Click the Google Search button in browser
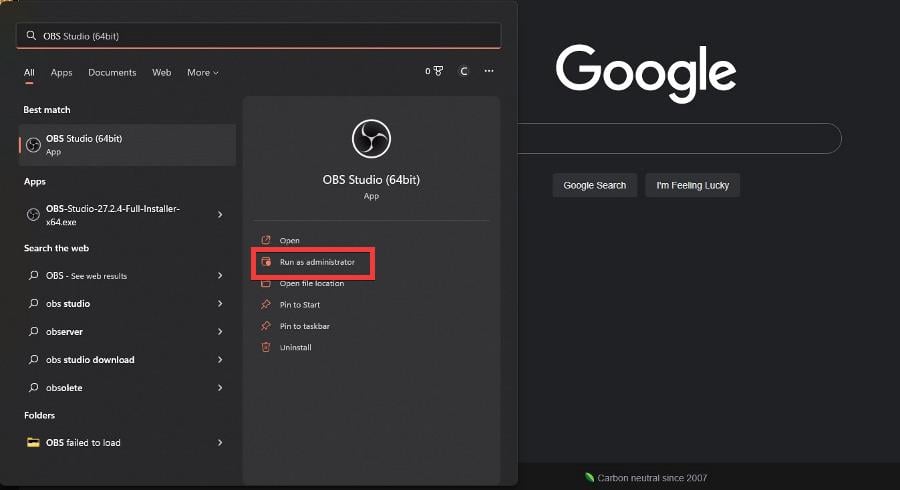 point(595,185)
